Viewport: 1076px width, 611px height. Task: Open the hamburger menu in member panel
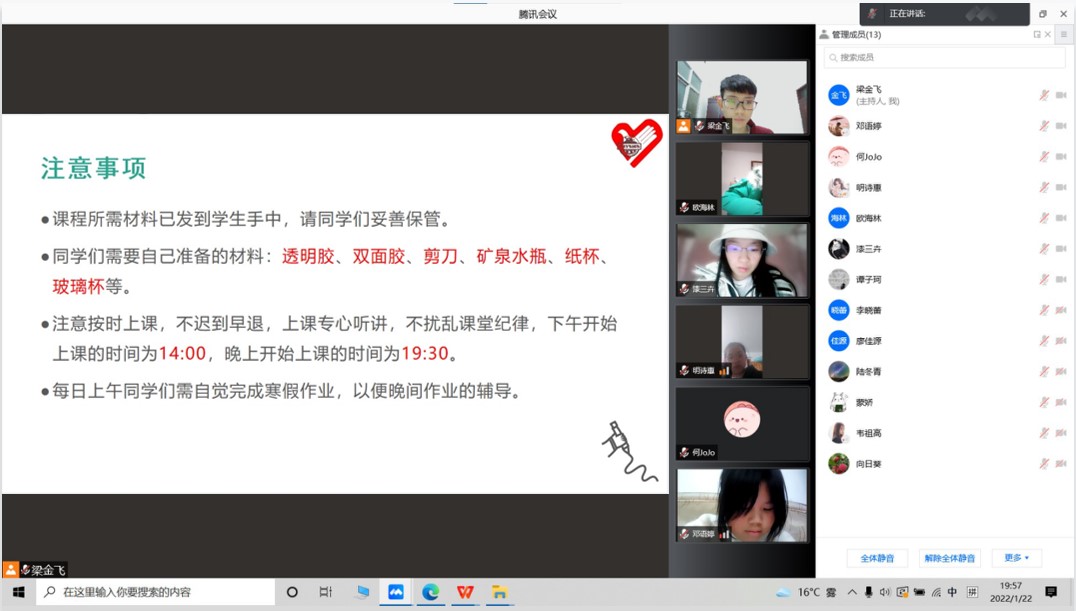tap(1064, 34)
